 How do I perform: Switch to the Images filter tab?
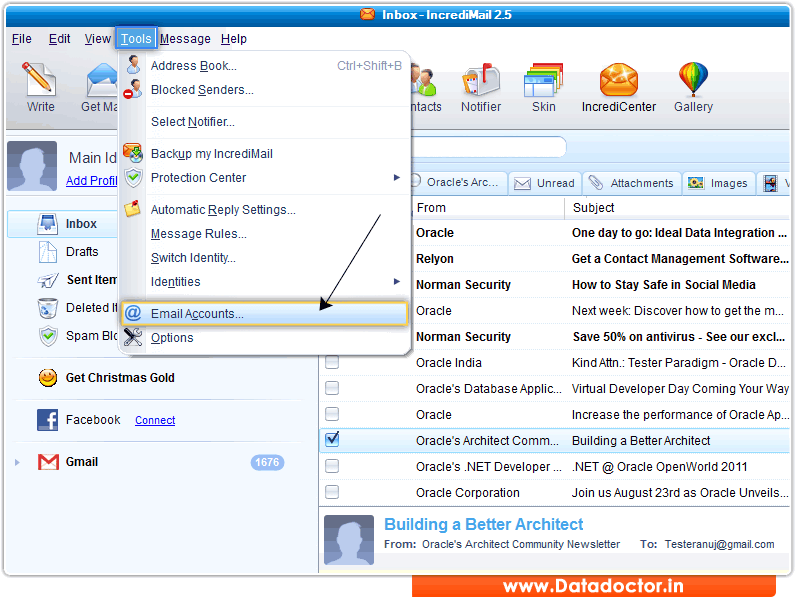718,183
